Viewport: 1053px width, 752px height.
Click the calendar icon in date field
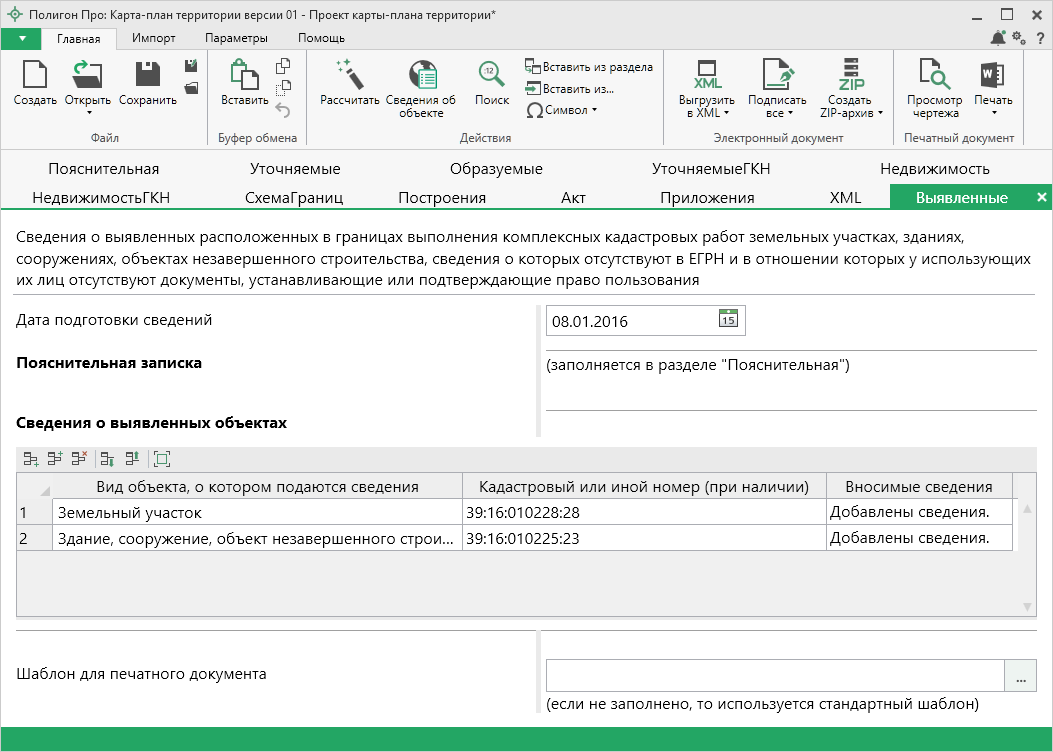(728, 319)
